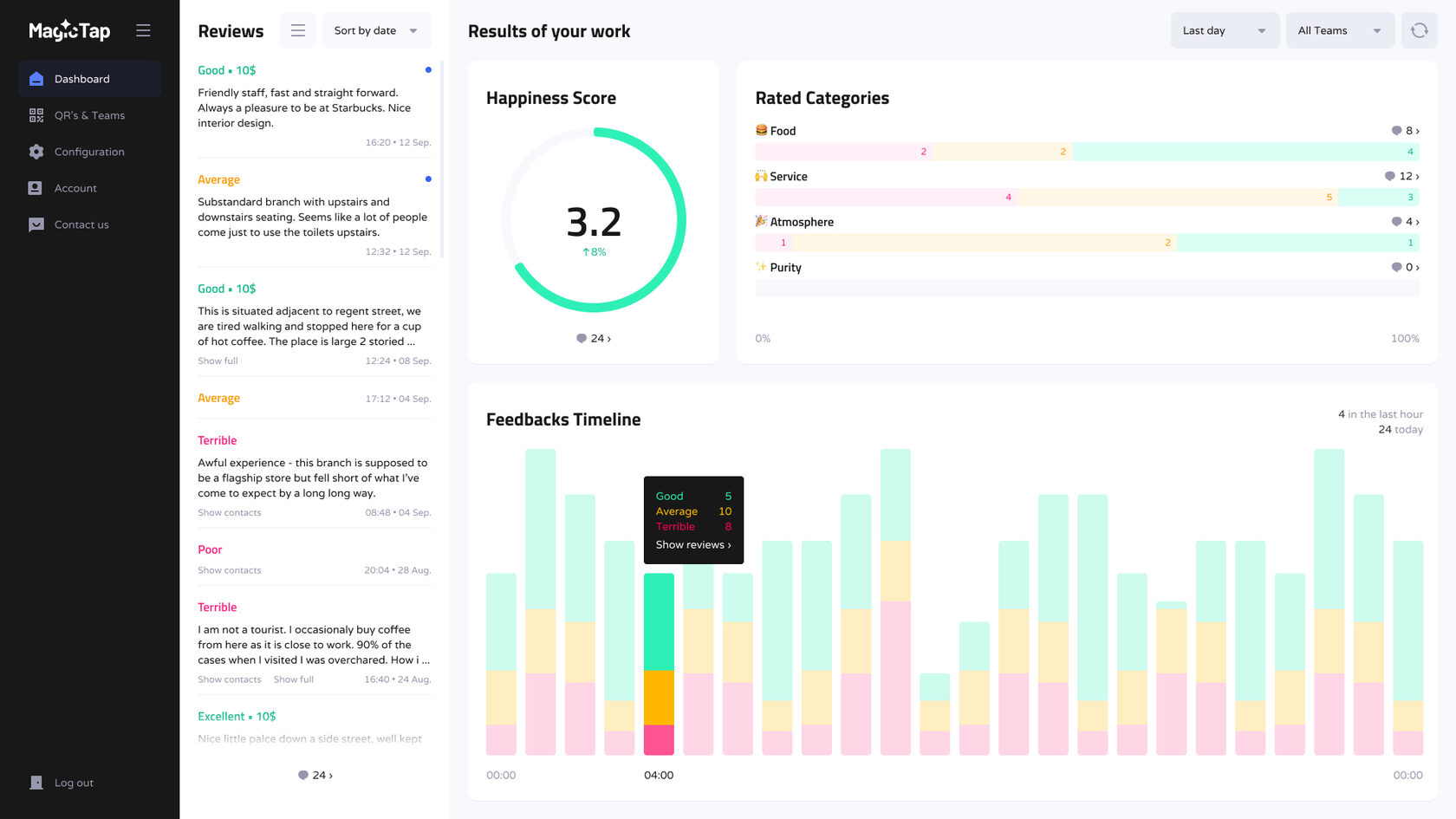Click the Service category rating bar

1087,198
